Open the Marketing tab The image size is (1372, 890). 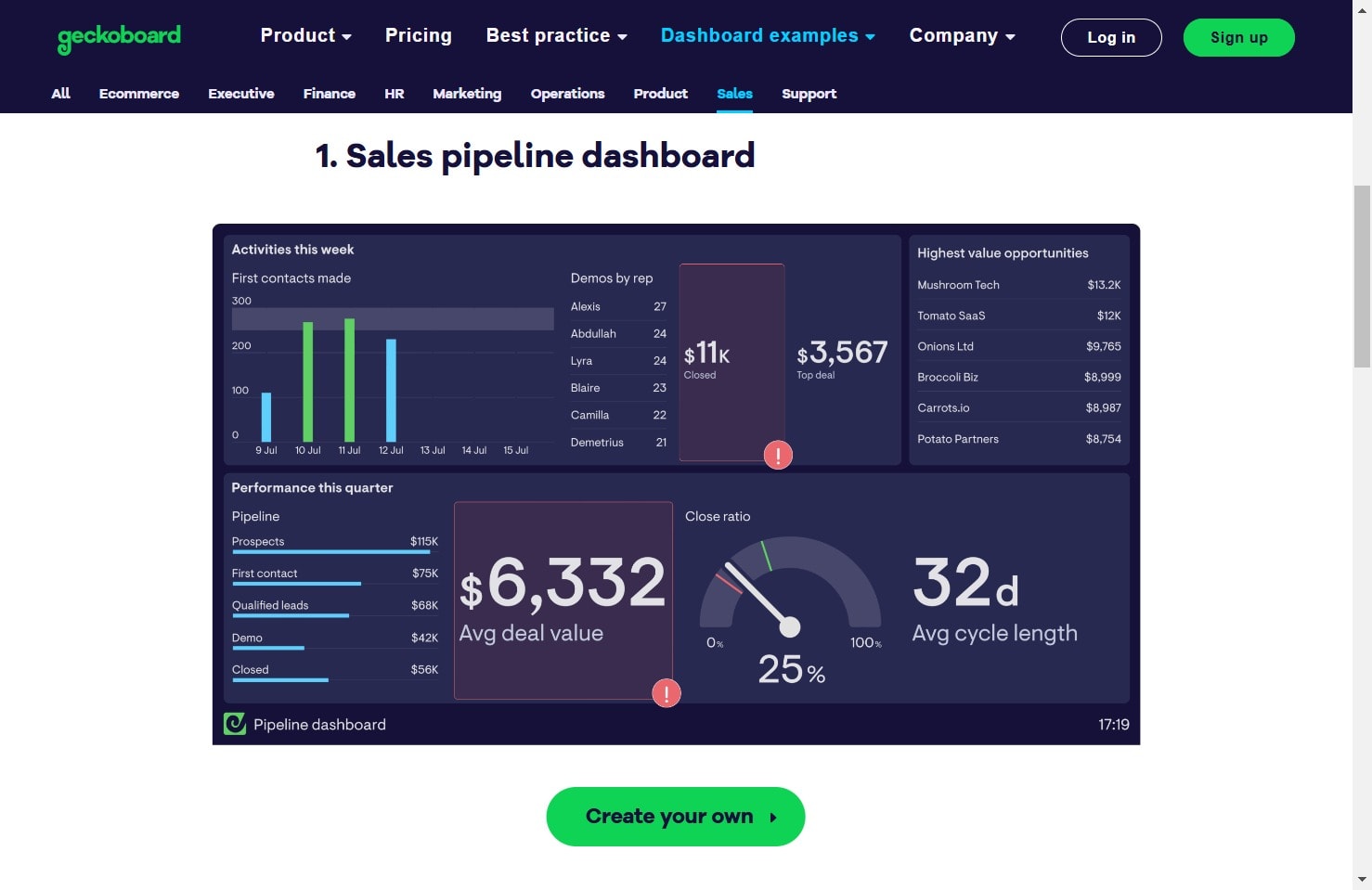click(x=467, y=94)
